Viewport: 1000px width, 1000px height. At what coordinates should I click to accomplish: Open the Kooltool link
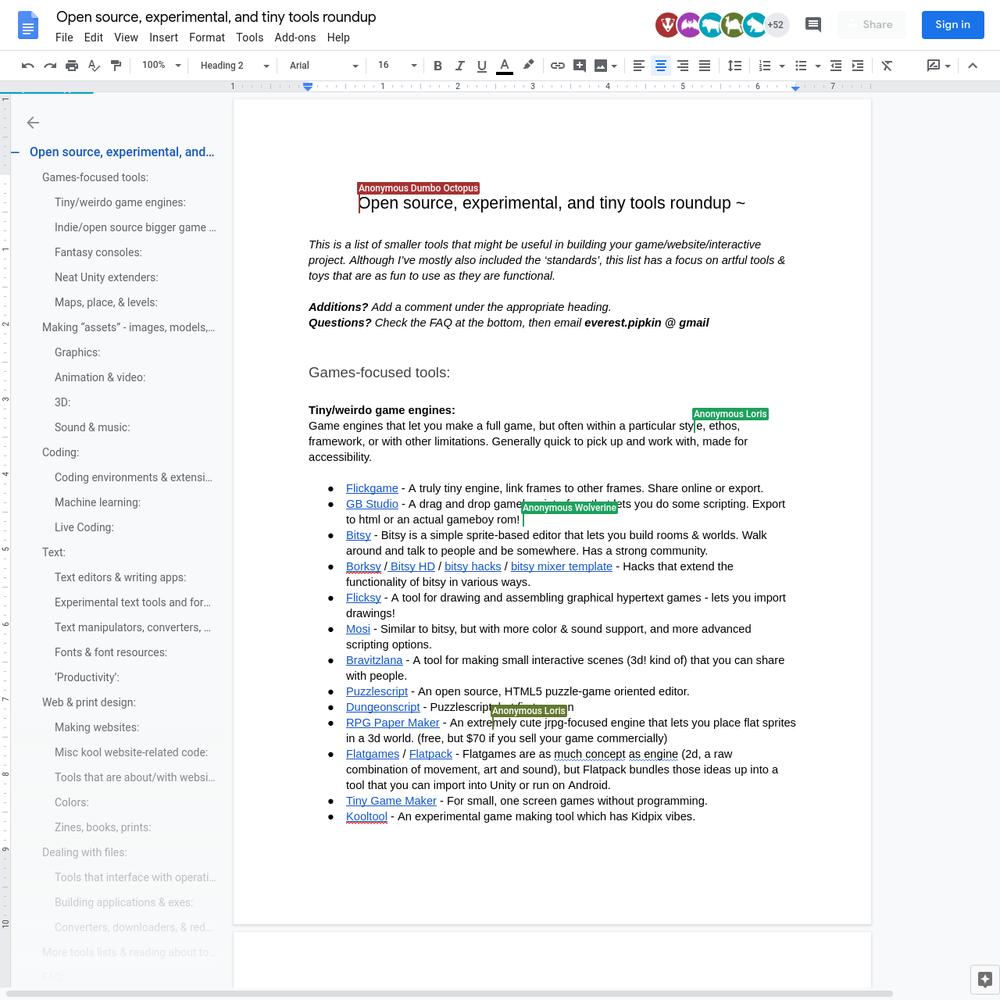coord(366,816)
